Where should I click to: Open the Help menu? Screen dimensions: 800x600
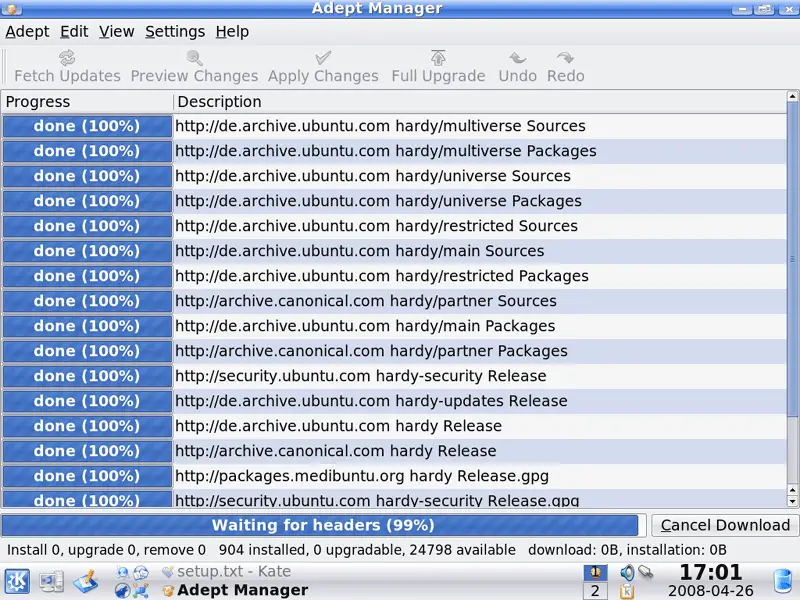point(232,32)
